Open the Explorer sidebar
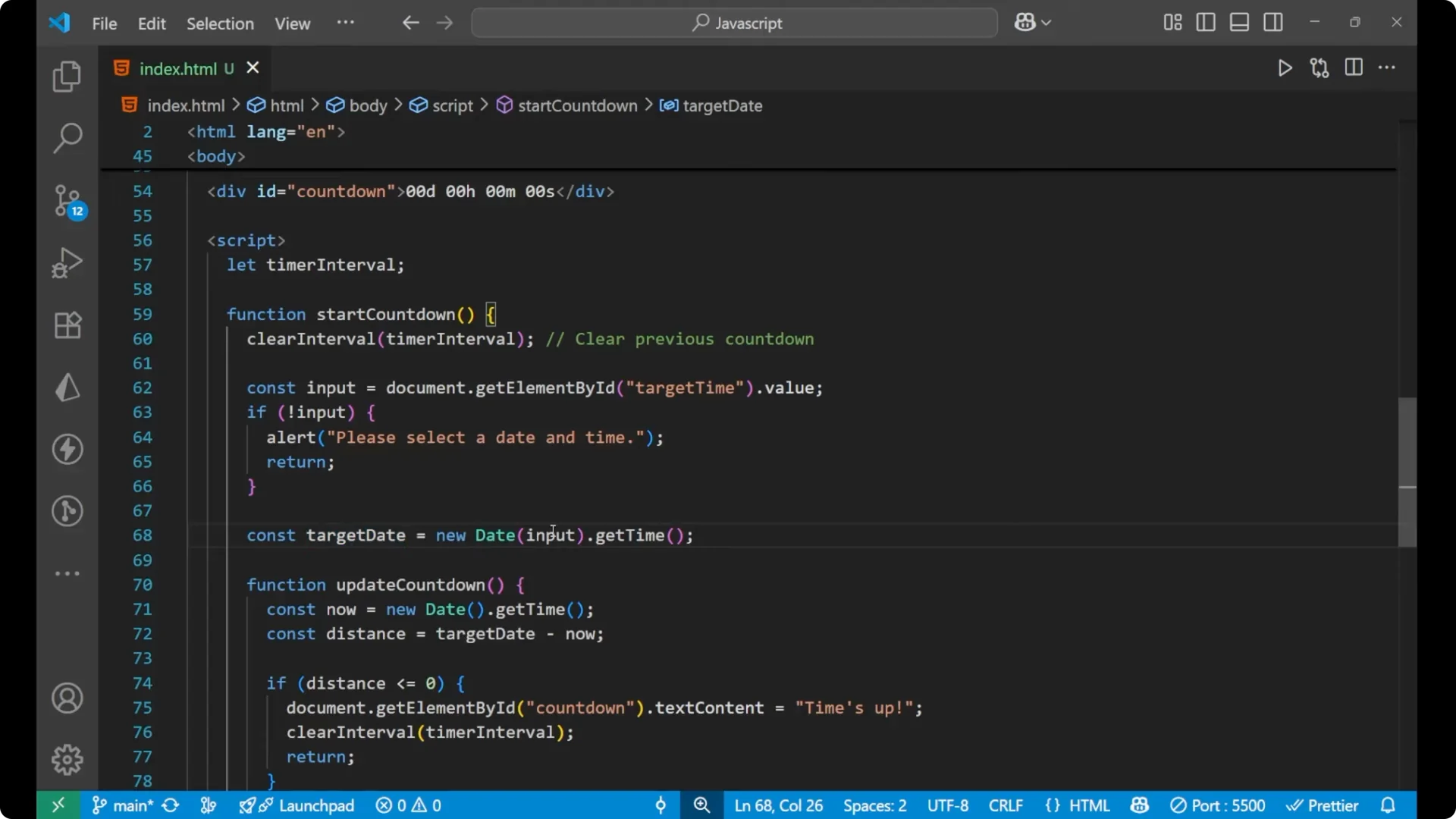Viewport: 1456px width, 819px height. (67, 76)
